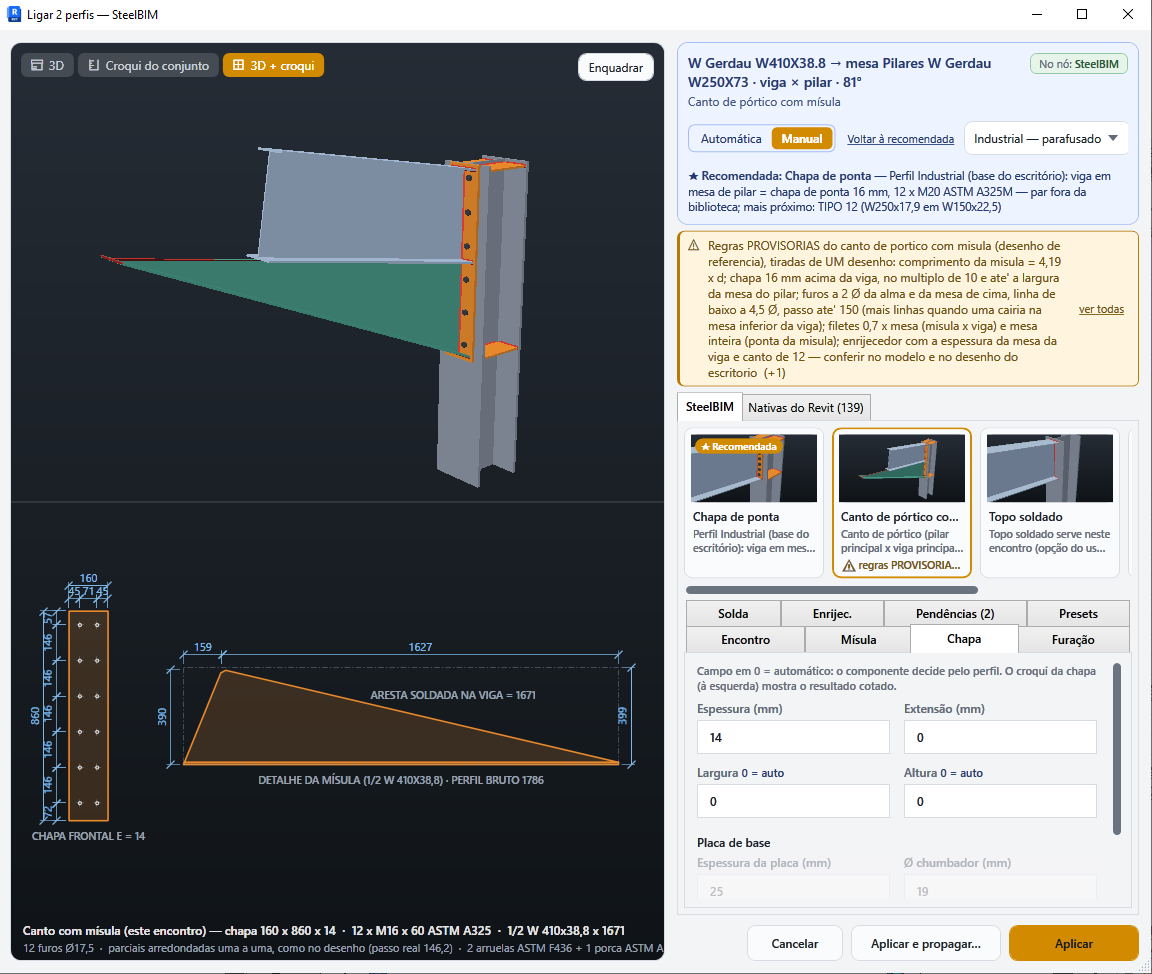1152x974 pixels.
Task: Click the 3D button's window icon
Action: [x=37, y=65]
